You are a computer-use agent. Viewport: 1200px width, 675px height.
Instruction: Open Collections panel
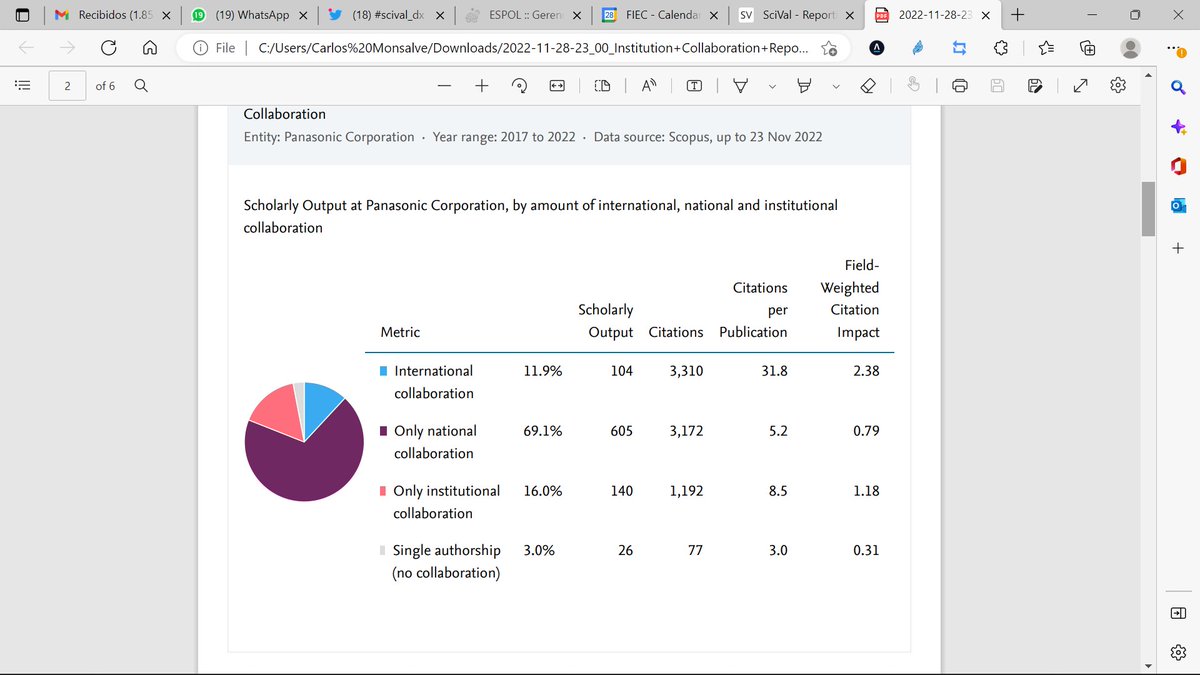(x=1088, y=48)
